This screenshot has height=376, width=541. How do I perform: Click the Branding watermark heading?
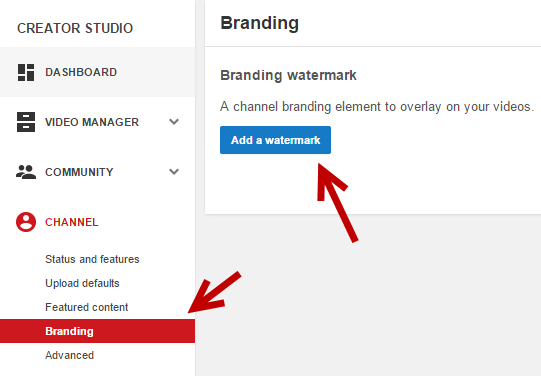(x=288, y=75)
